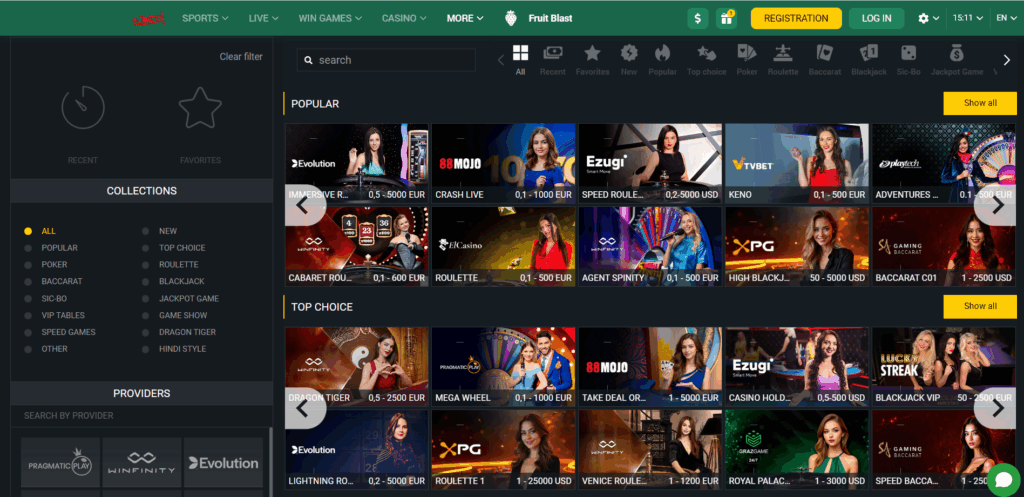Select the Blackjack category icon
Viewport: 1024px width, 497px height.
869,53
